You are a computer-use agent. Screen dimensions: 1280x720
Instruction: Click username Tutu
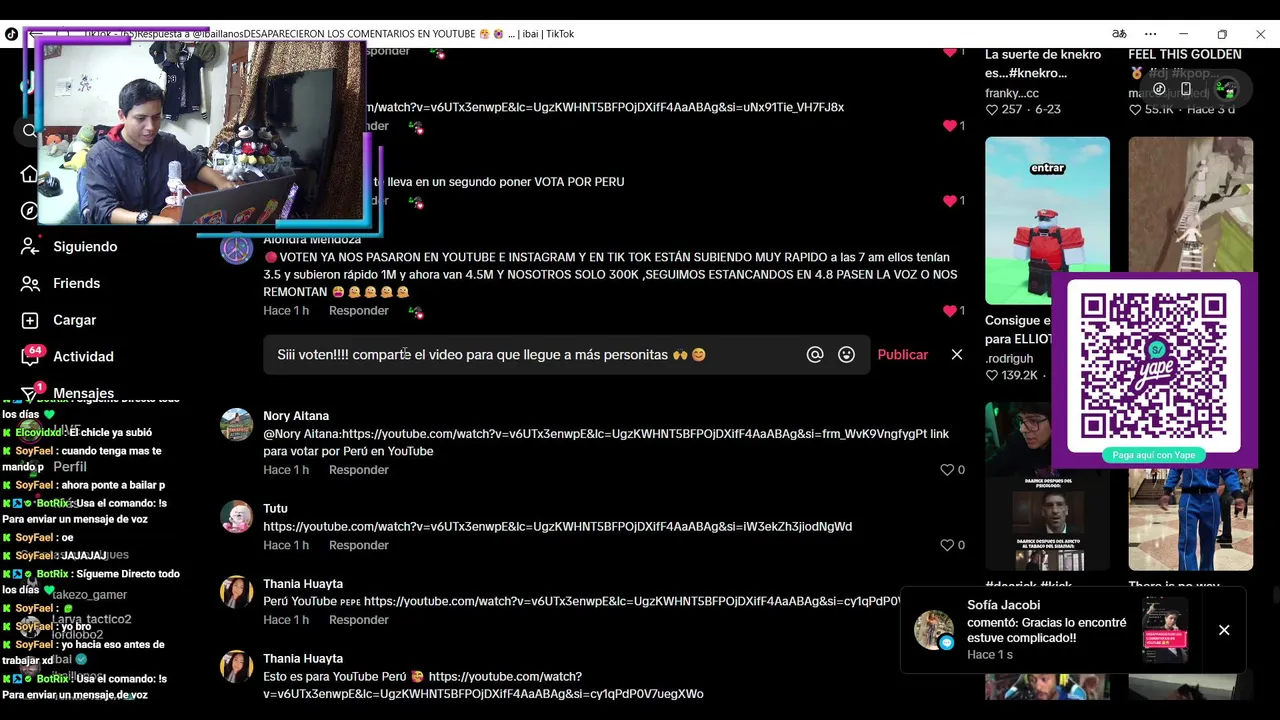click(275, 509)
